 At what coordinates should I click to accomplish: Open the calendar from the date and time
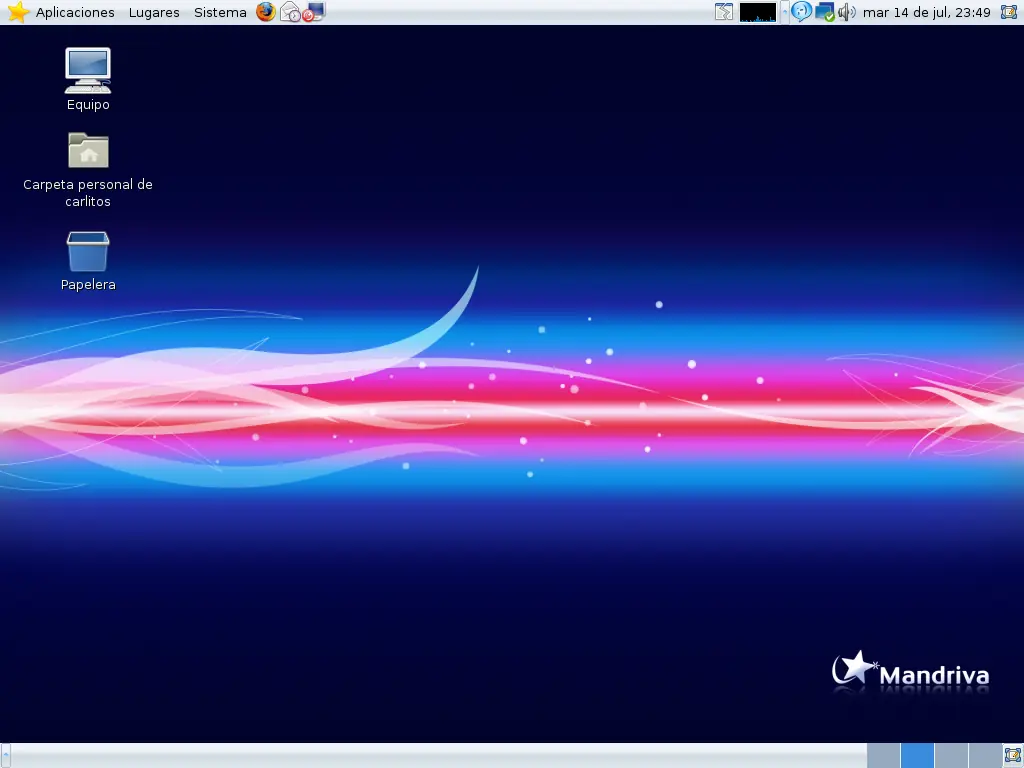(x=927, y=12)
